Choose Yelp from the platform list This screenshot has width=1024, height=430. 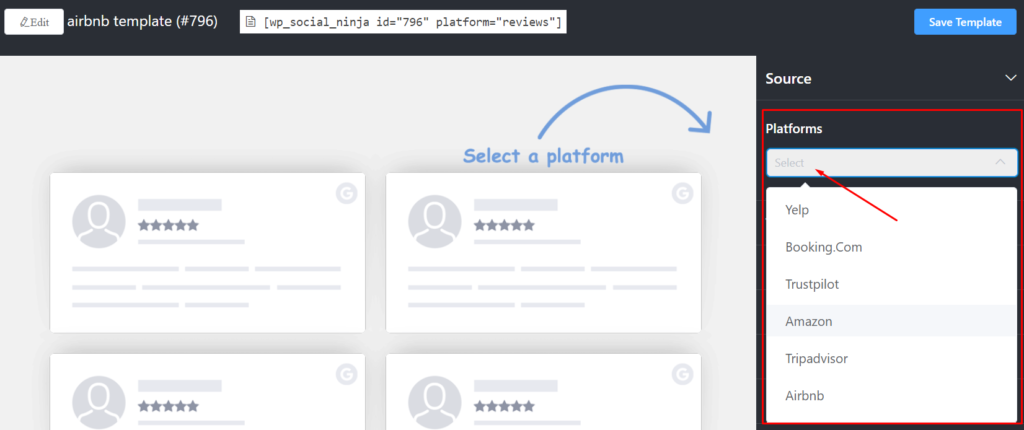coord(891,210)
